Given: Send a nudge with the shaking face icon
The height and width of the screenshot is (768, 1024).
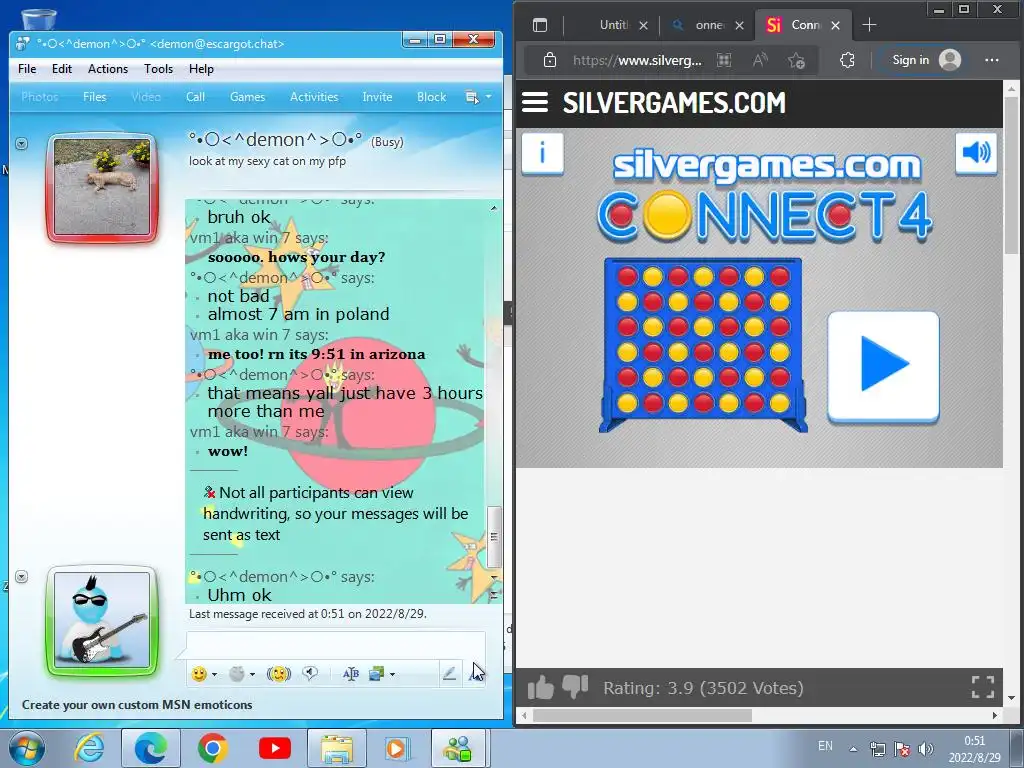Looking at the screenshot, I should pyautogui.click(x=279, y=674).
